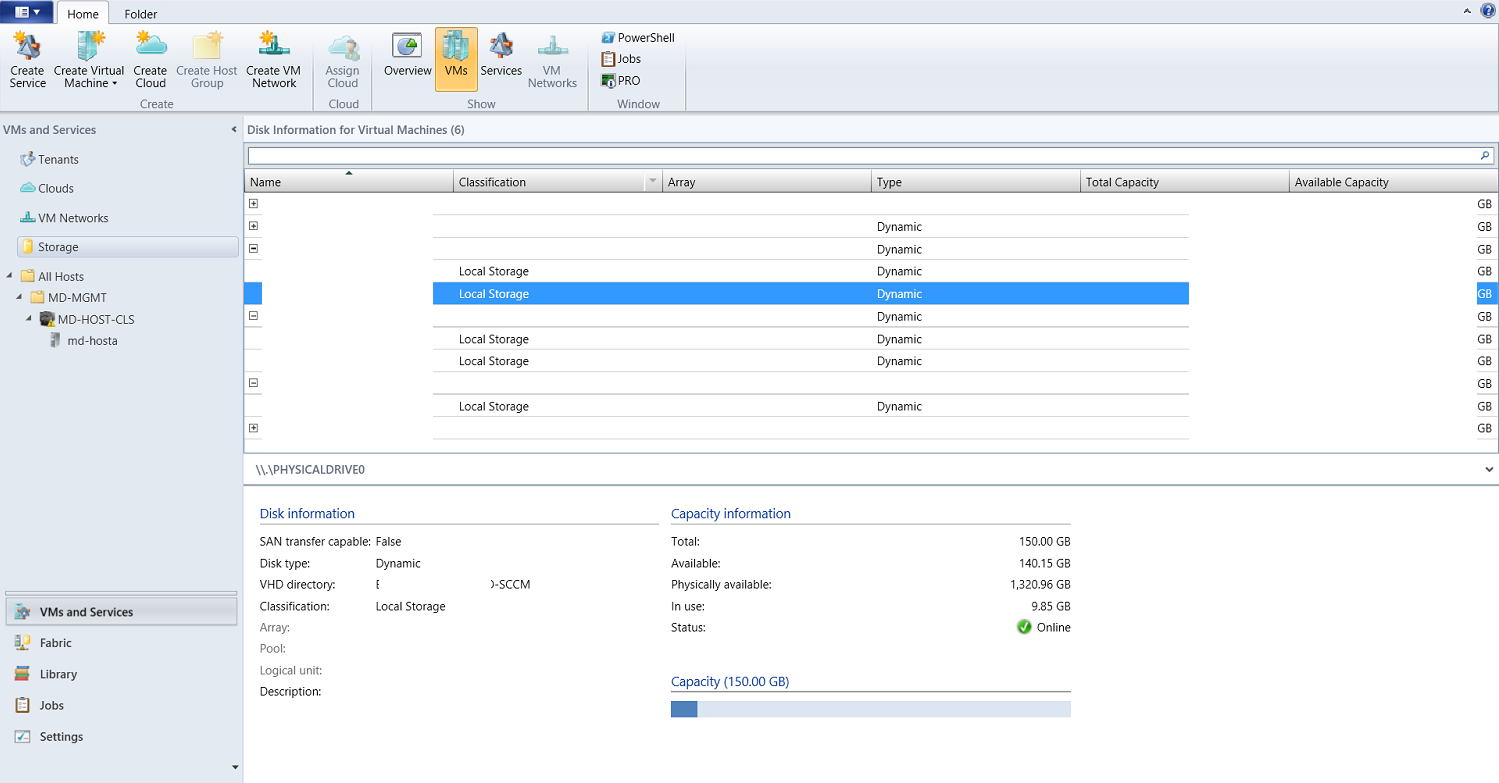Click the blue capacity usage bar
1499x783 pixels.
pyautogui.click(x=685, y=709)
